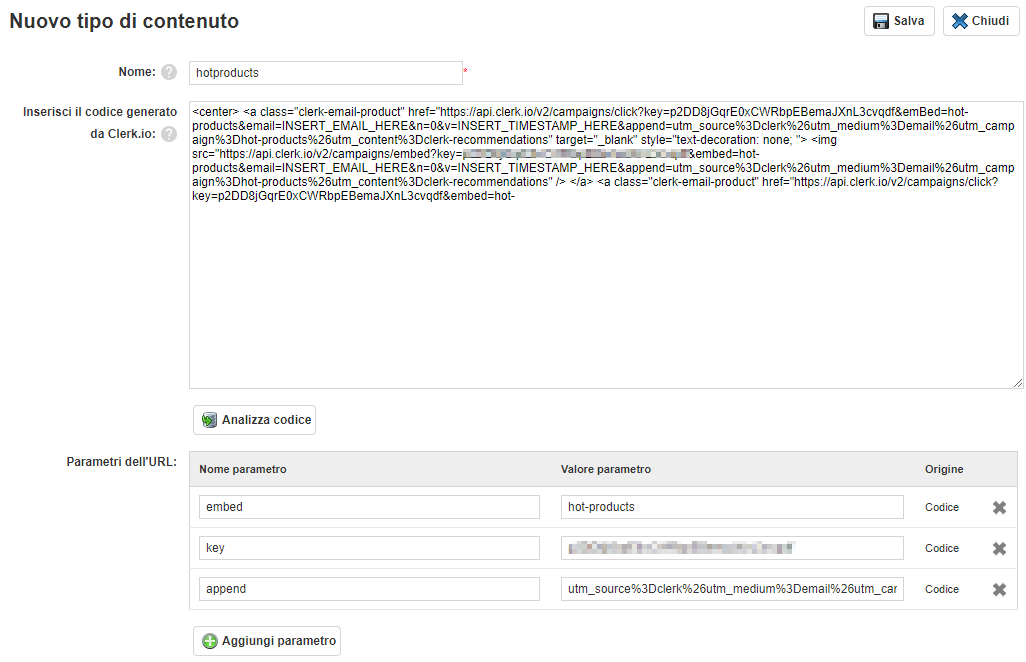Click the help icon beside Clerk.io code label
This screenshot has width=1026, height=662.
(169, 134)
